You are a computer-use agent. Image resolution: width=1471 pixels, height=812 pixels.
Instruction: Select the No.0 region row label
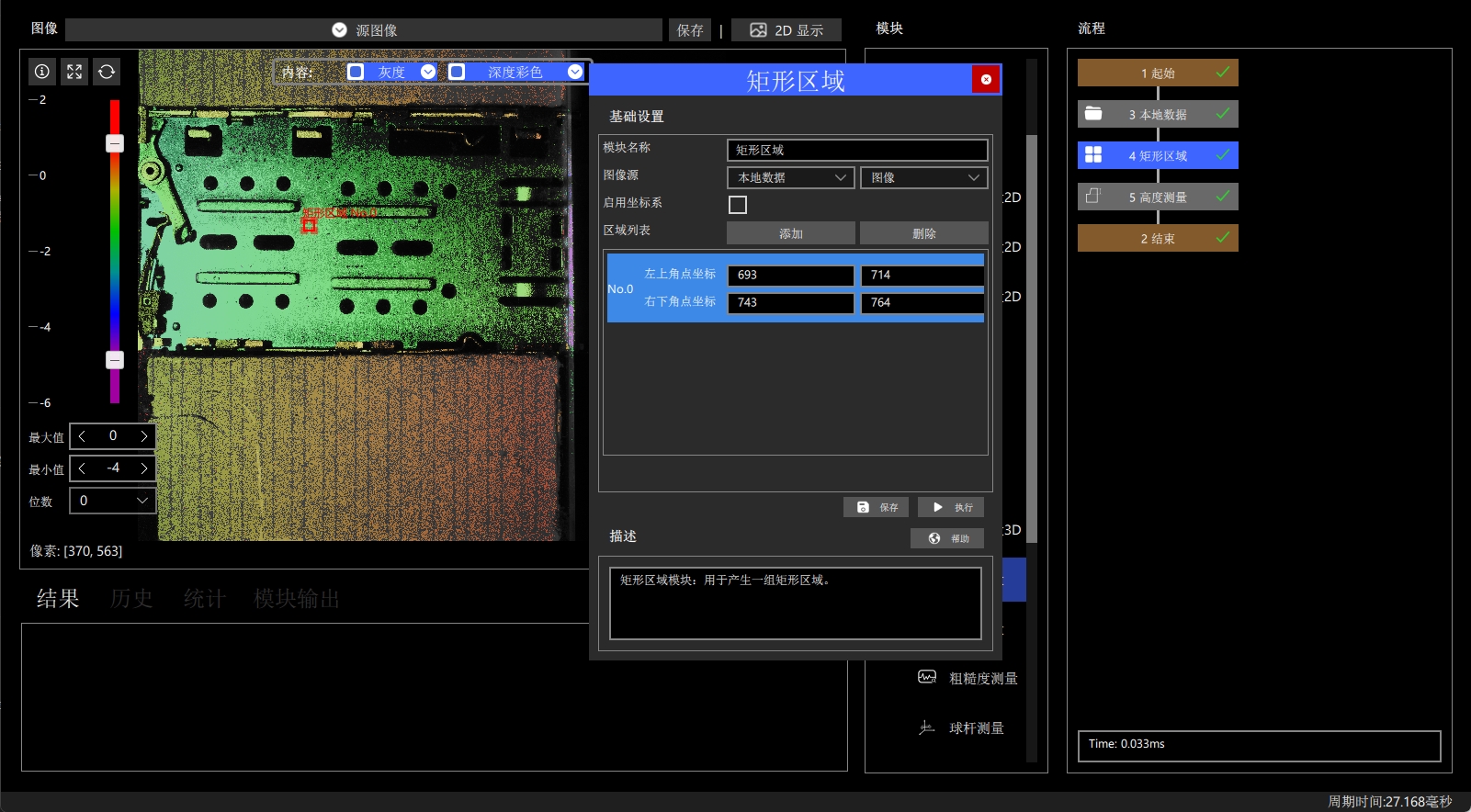click(620, 288)
